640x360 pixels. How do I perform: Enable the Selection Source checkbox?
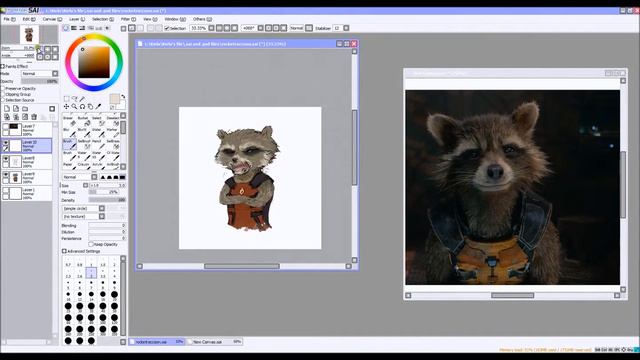click(2, 100)
